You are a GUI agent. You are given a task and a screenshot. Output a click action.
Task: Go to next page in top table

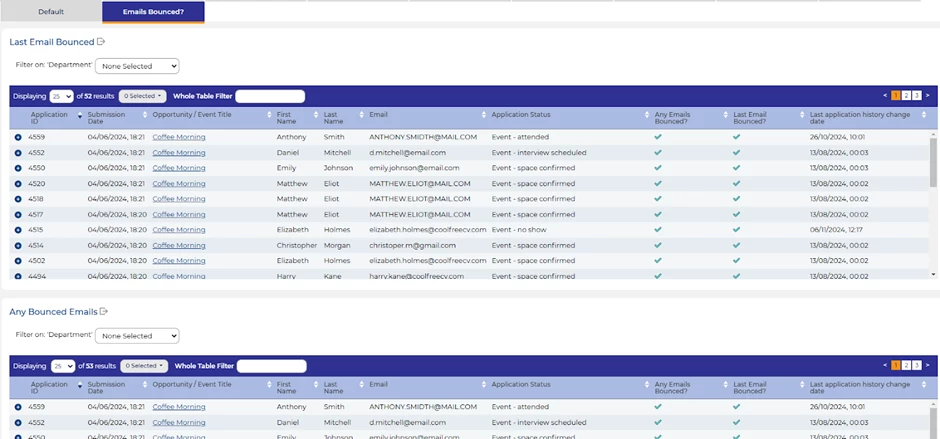[927, 95]
